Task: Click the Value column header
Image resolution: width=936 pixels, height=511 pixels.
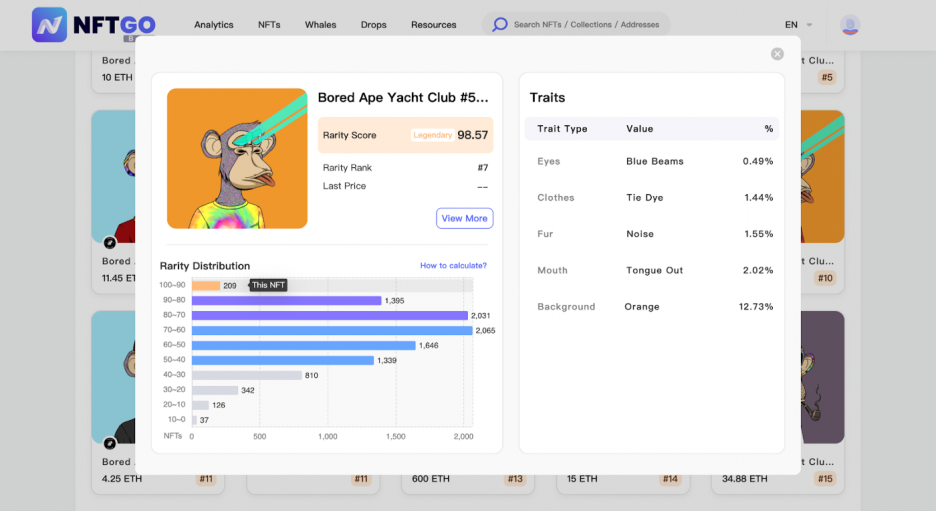Action: click(x=639, y=129)
